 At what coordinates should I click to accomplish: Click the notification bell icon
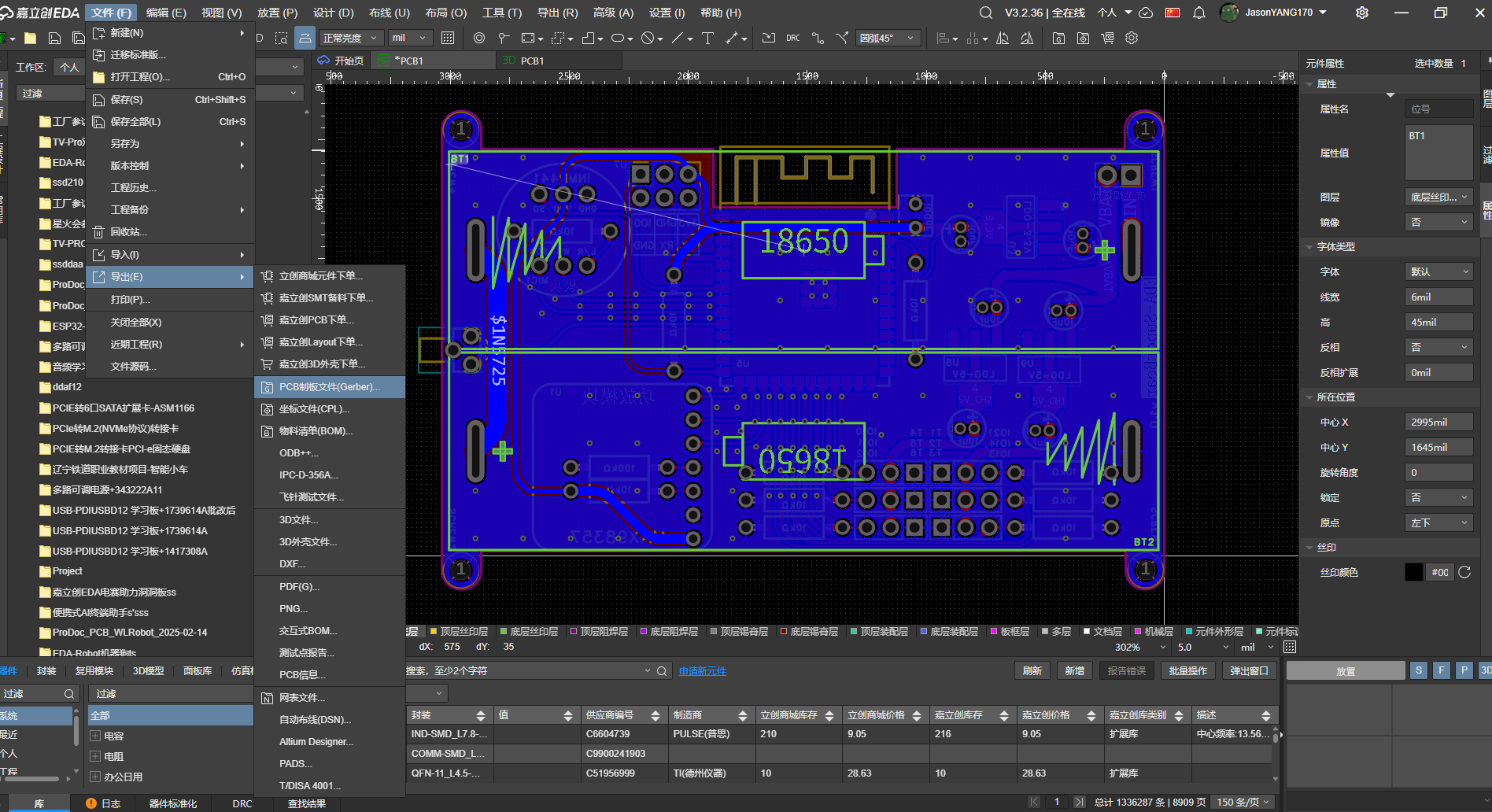tap(1198, 13)
